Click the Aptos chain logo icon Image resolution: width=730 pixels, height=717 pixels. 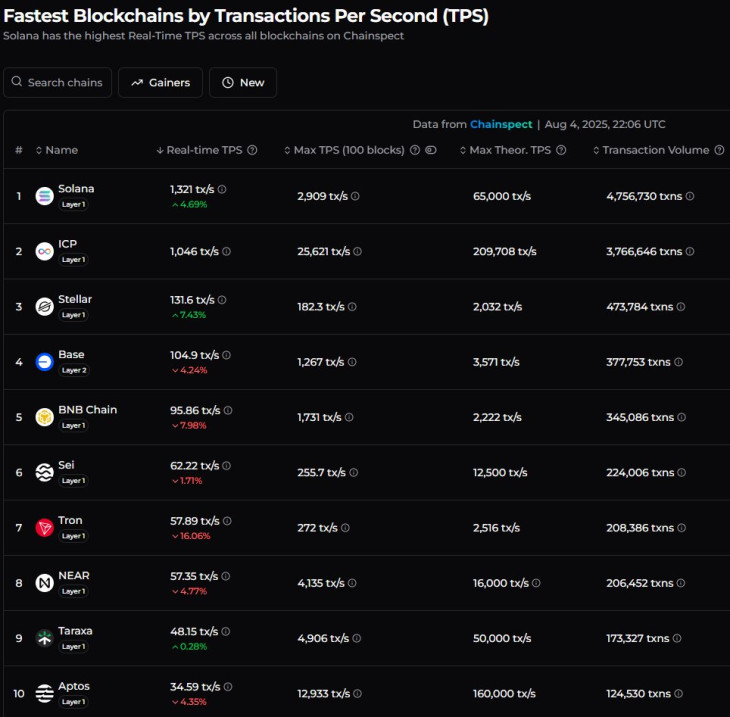45,693
